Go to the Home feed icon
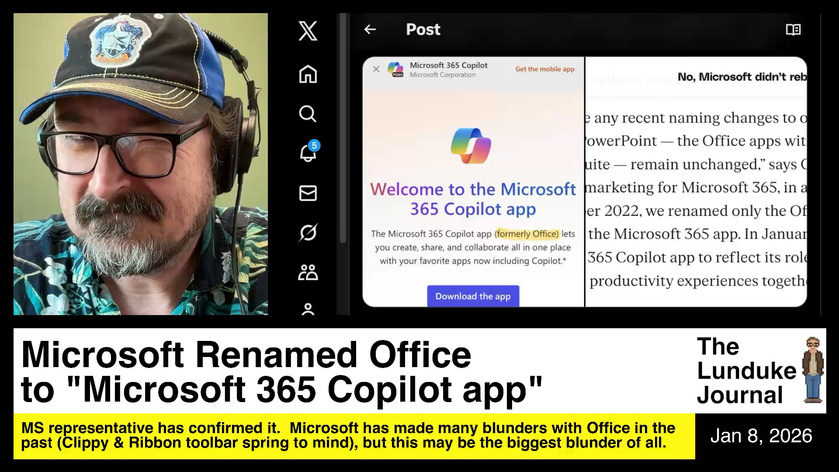Screen dimensions: 839x472 (x=308, y=74)
